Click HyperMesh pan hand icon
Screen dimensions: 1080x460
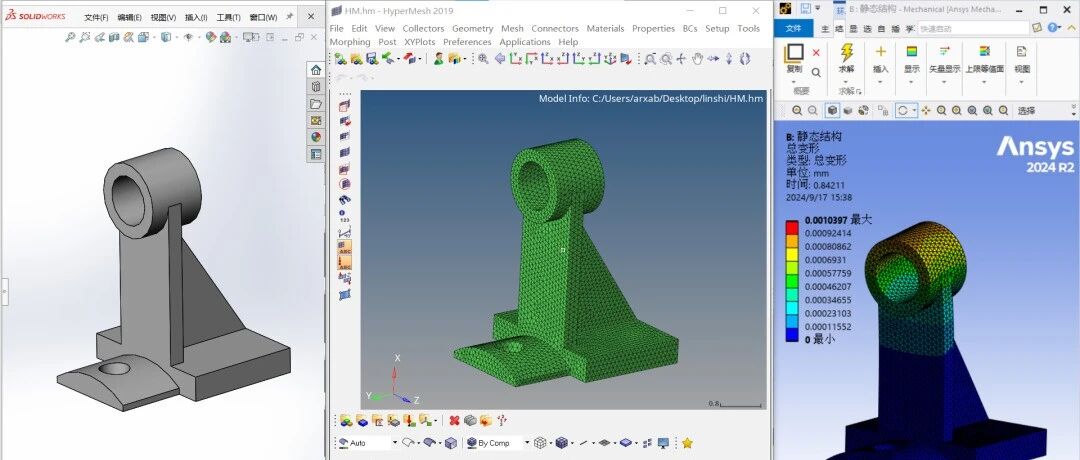[698, 59]
